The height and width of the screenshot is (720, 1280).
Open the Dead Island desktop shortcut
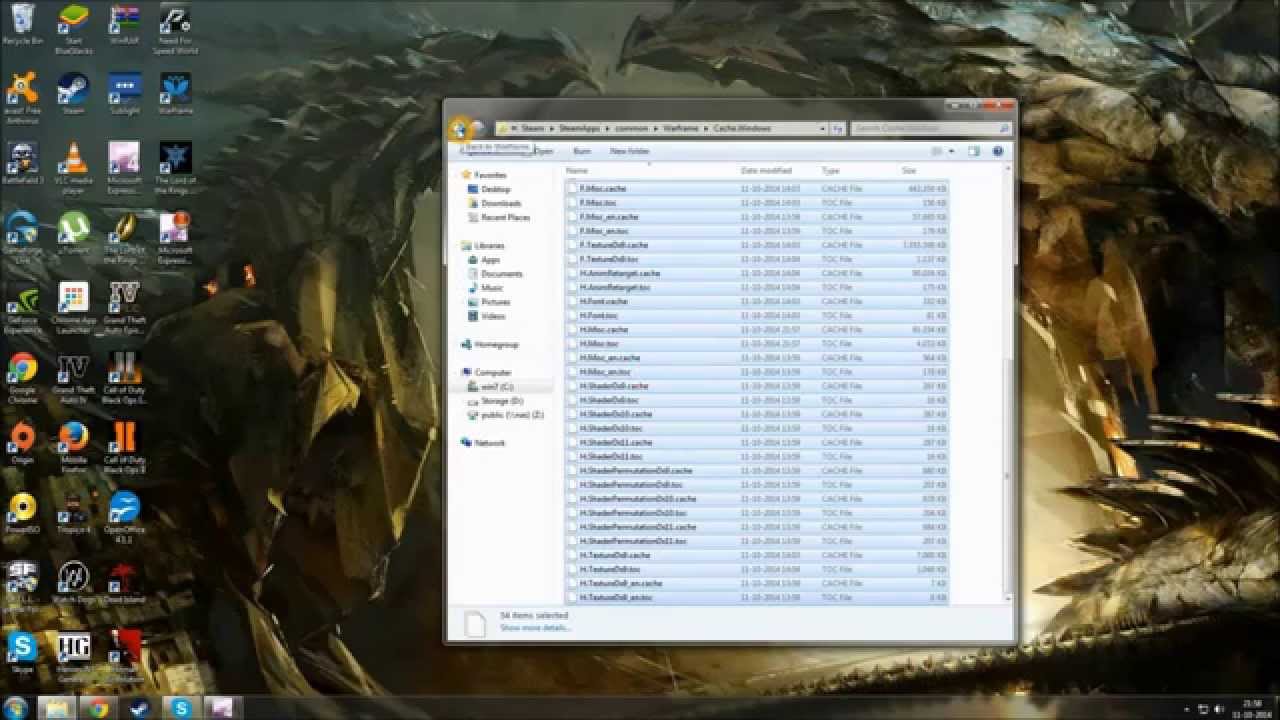pos(124,583)
